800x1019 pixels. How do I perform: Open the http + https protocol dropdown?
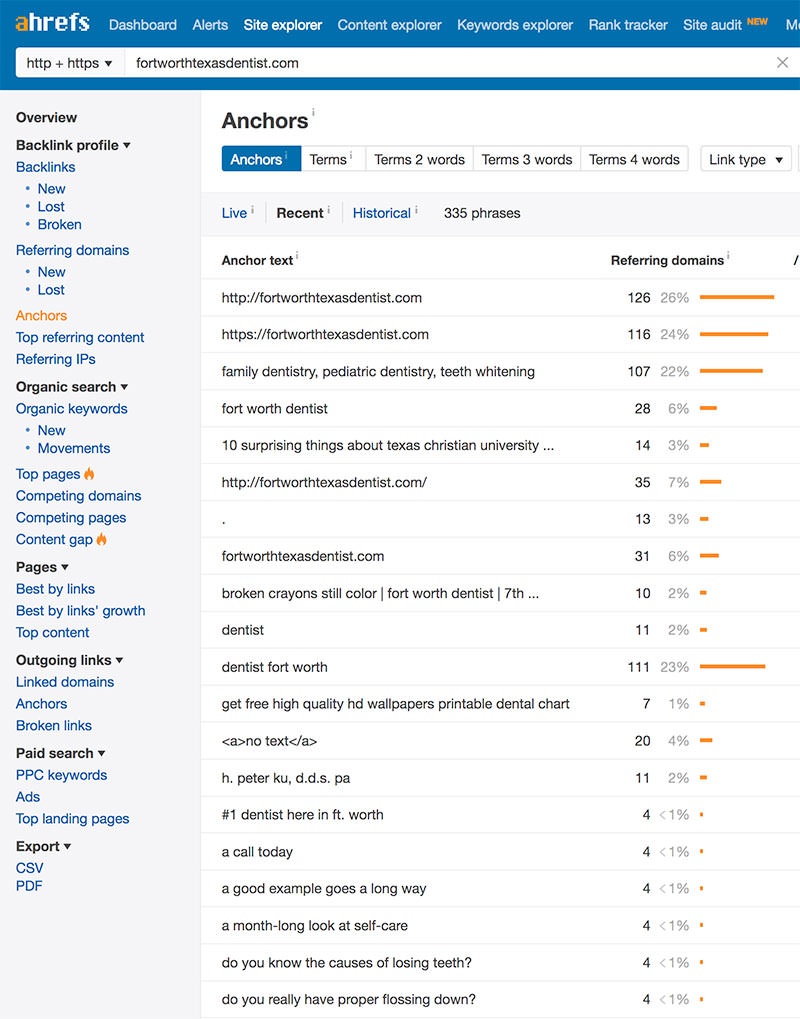[70, 63]
